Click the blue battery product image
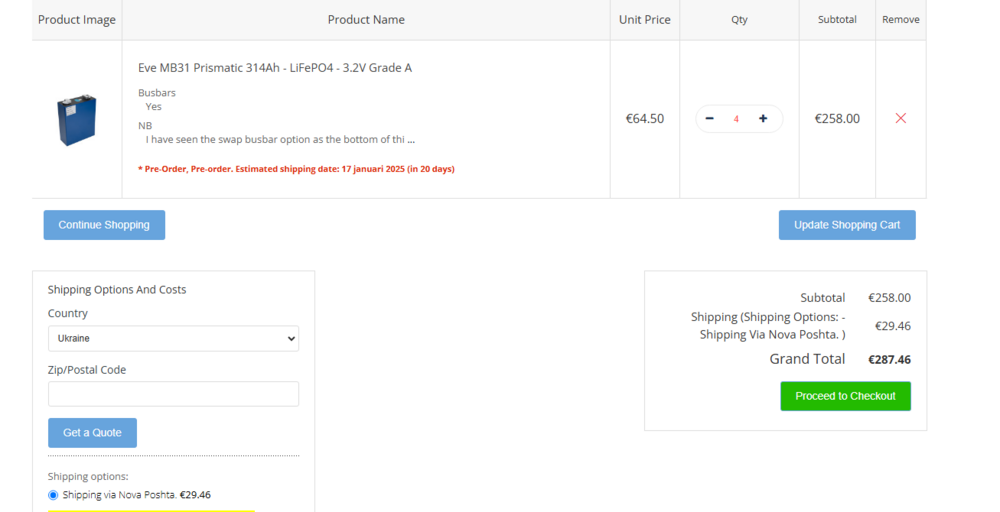The image size is (1000, 512). [x=77, y=119]
